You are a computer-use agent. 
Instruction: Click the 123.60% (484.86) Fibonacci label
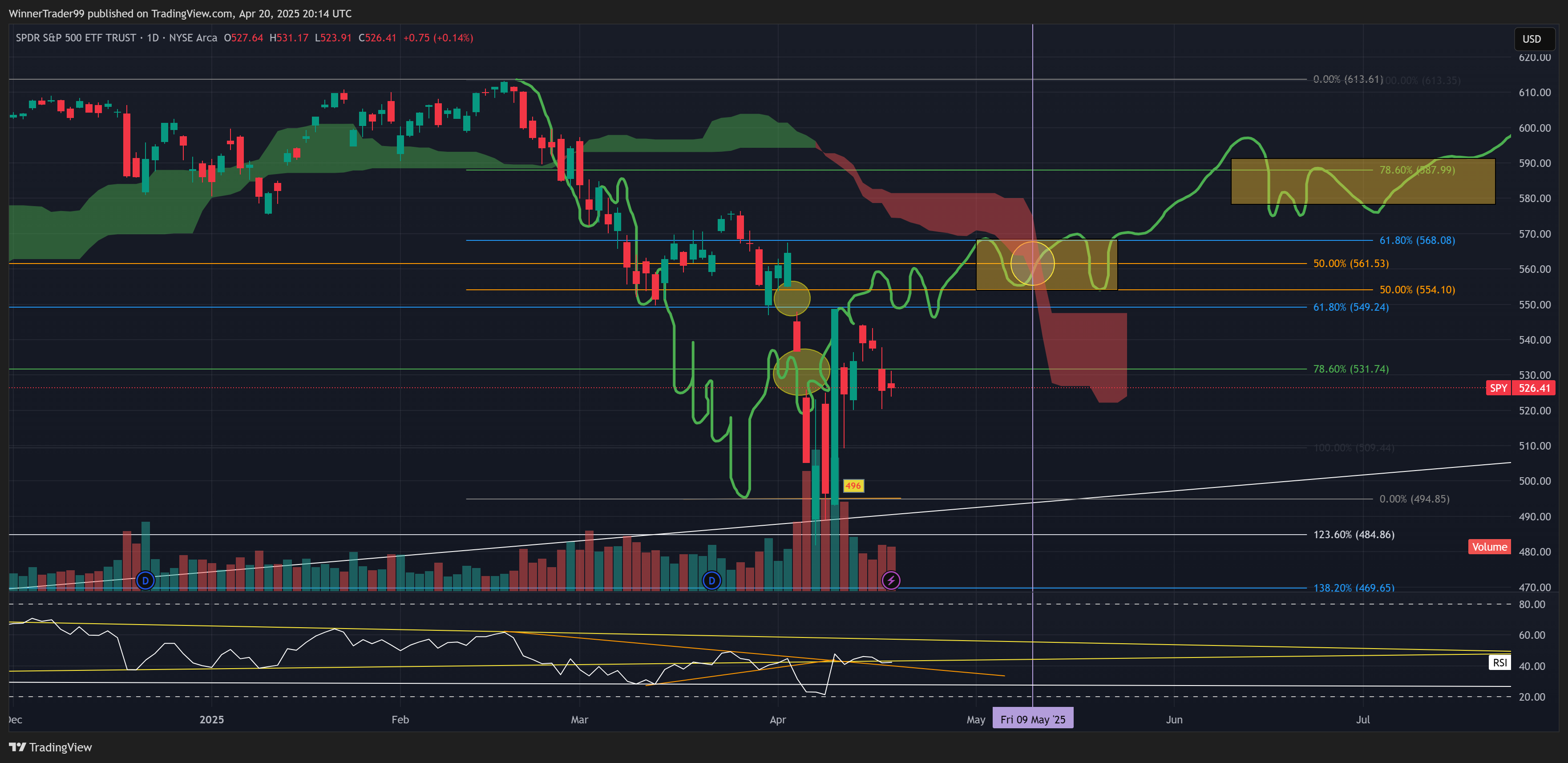point(1354,535)
